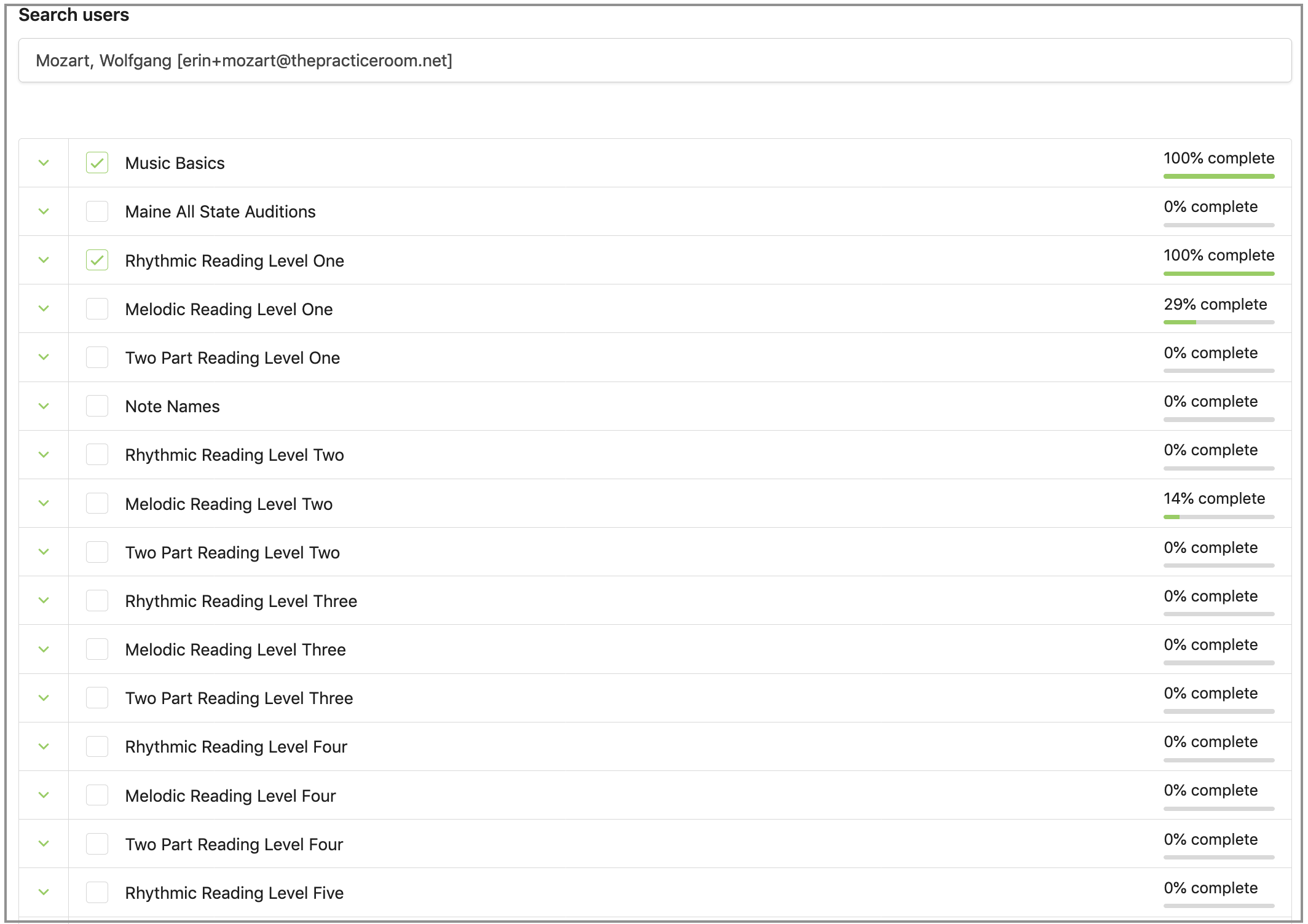The image size is (1308, 924).
Task: Uncheck the Music Basics checkbox
Action: tap(97, 163)
